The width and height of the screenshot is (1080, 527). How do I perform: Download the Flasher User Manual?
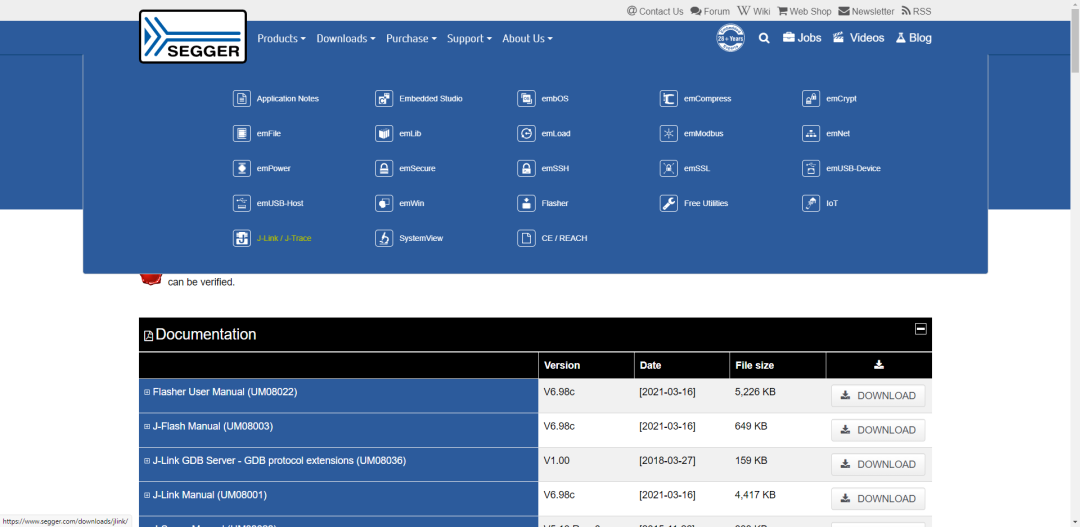click(x=878, y=395)
